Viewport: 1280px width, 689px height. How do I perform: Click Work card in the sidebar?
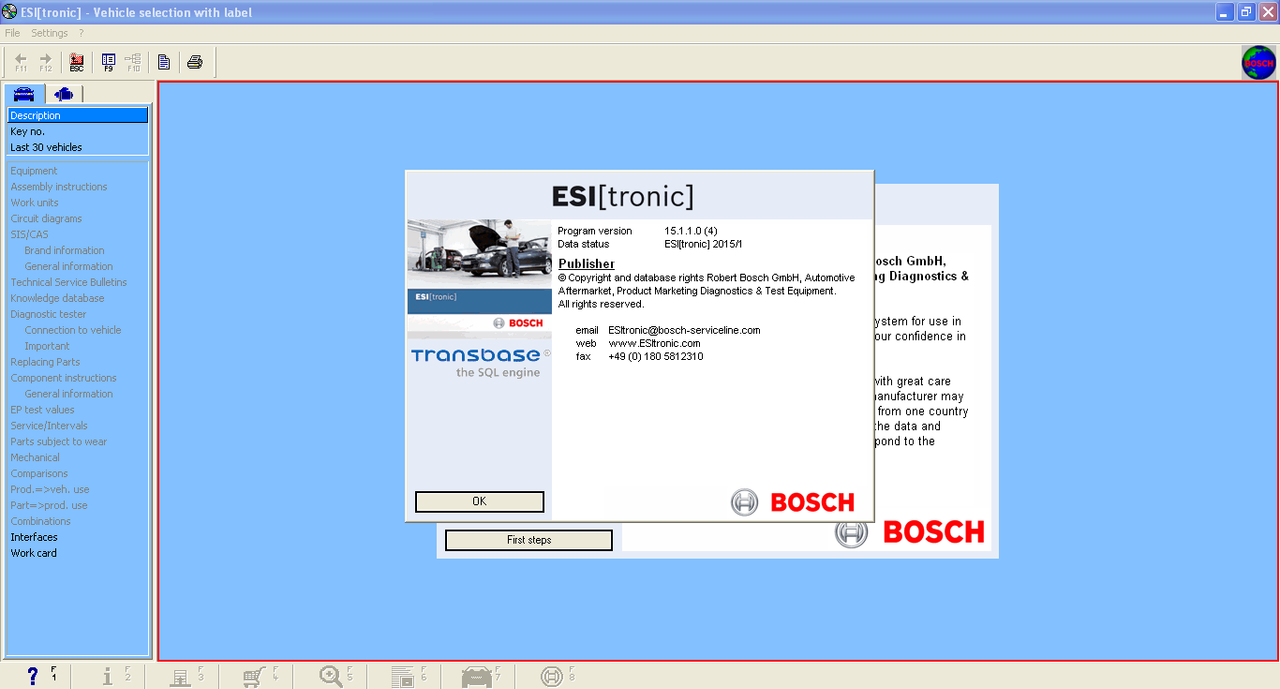click(33, 553)
